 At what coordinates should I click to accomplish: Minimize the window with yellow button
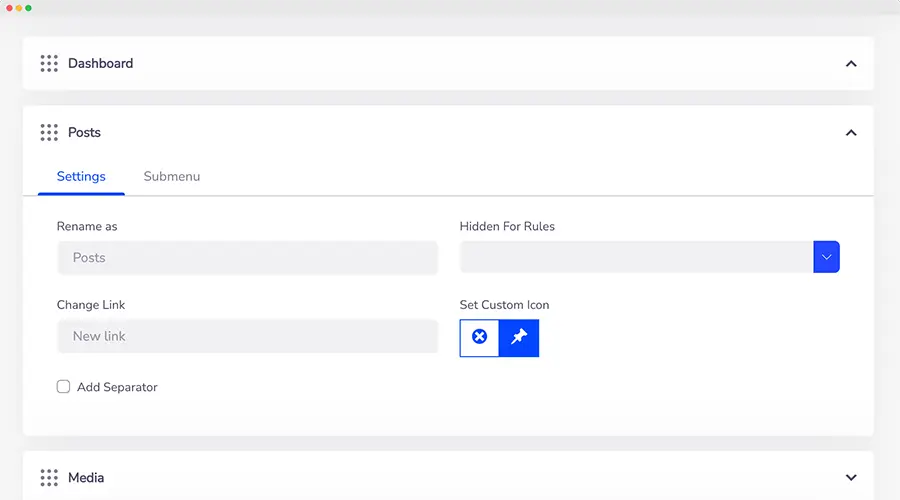click(19, 8)
